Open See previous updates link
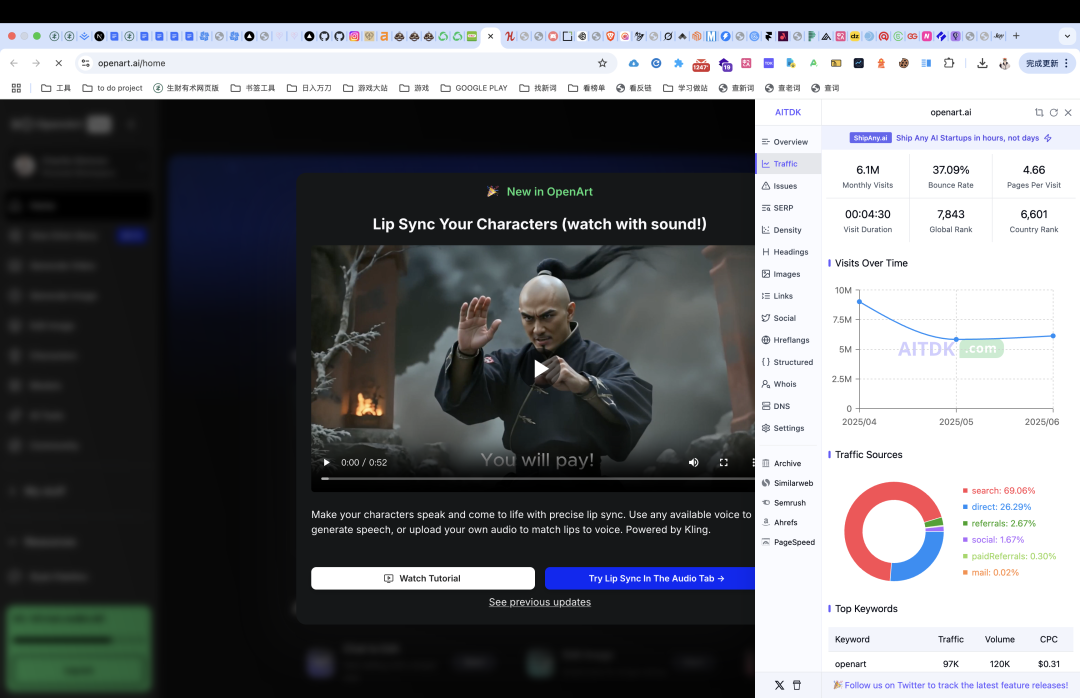 point(540,602)
